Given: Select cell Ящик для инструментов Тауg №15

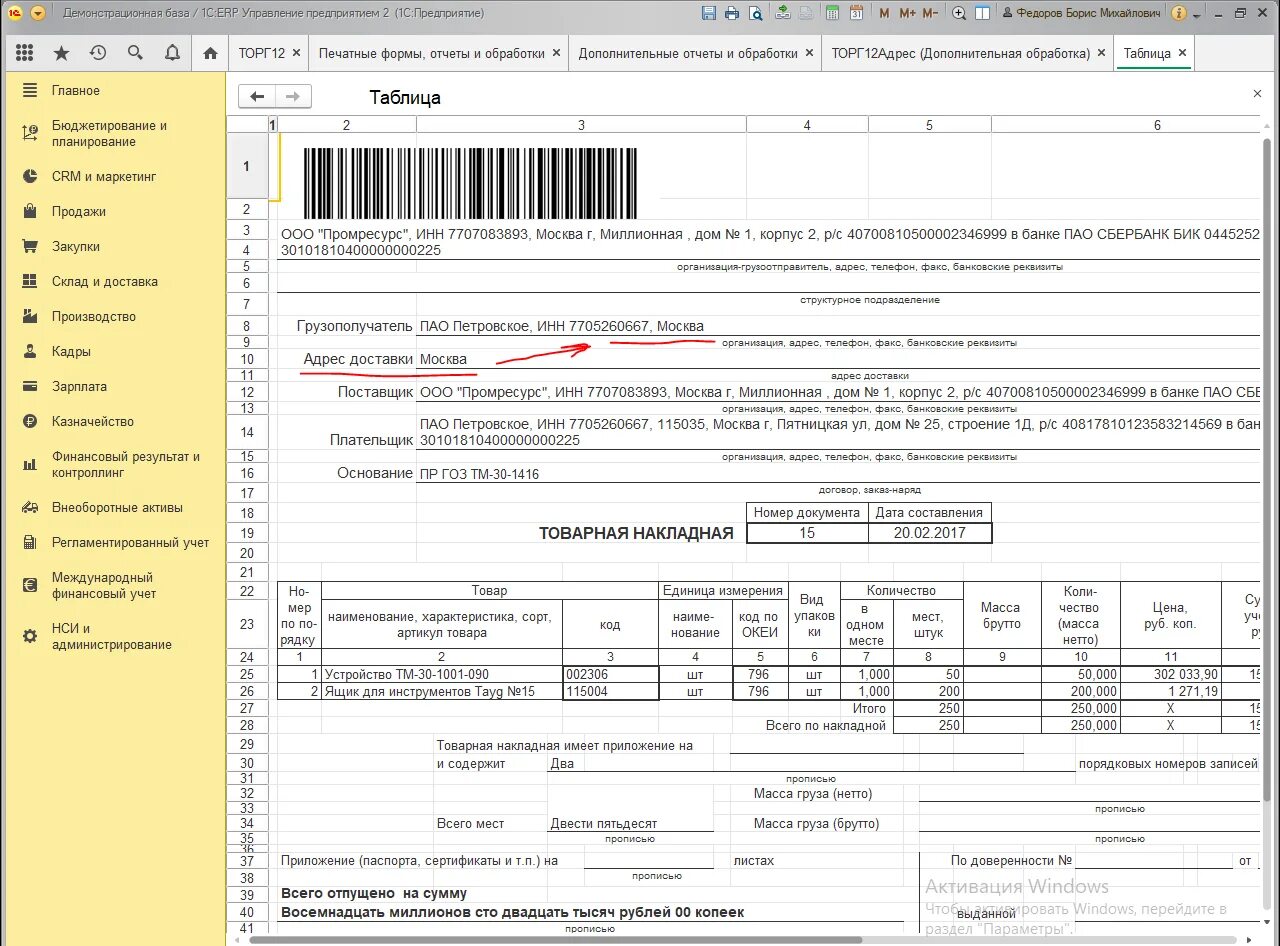Looking at the screenshot, I should (x=442, y=691).
